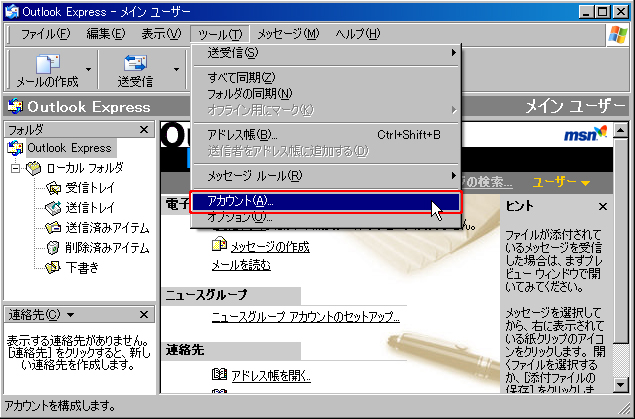Open the Create Mail dropdown arrow
635x419 pixels.
[88, 70]
